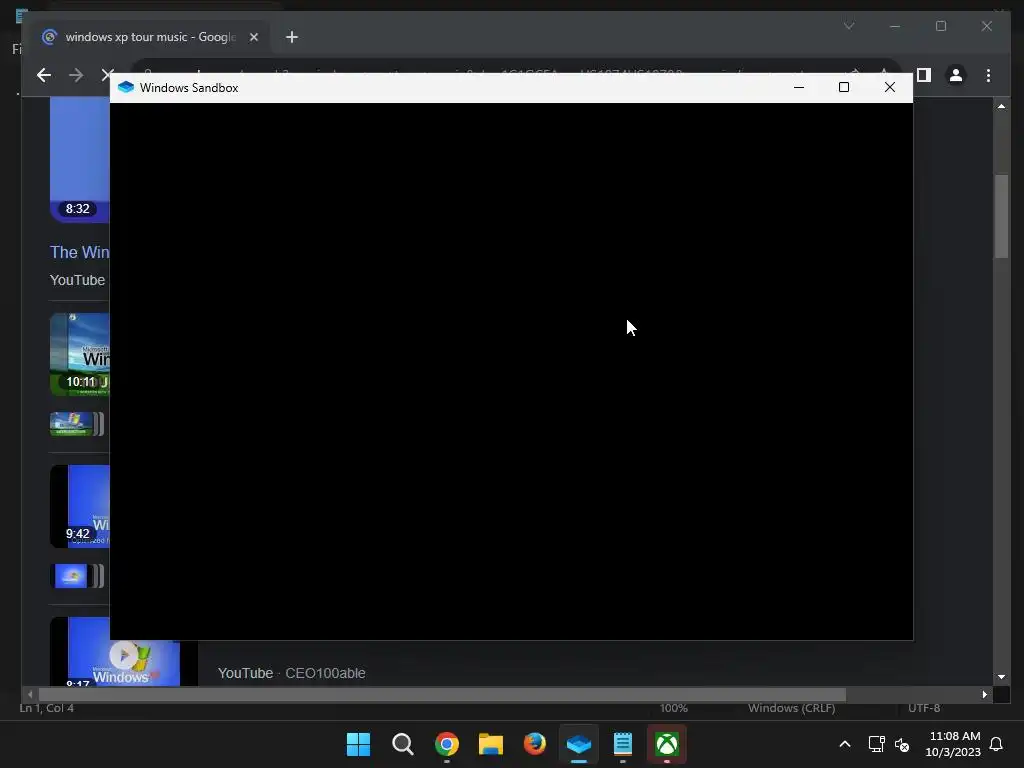This screenshot has height=768, width=1024.
Task: Open the notifications bell icon
Action: pos(996,744)
